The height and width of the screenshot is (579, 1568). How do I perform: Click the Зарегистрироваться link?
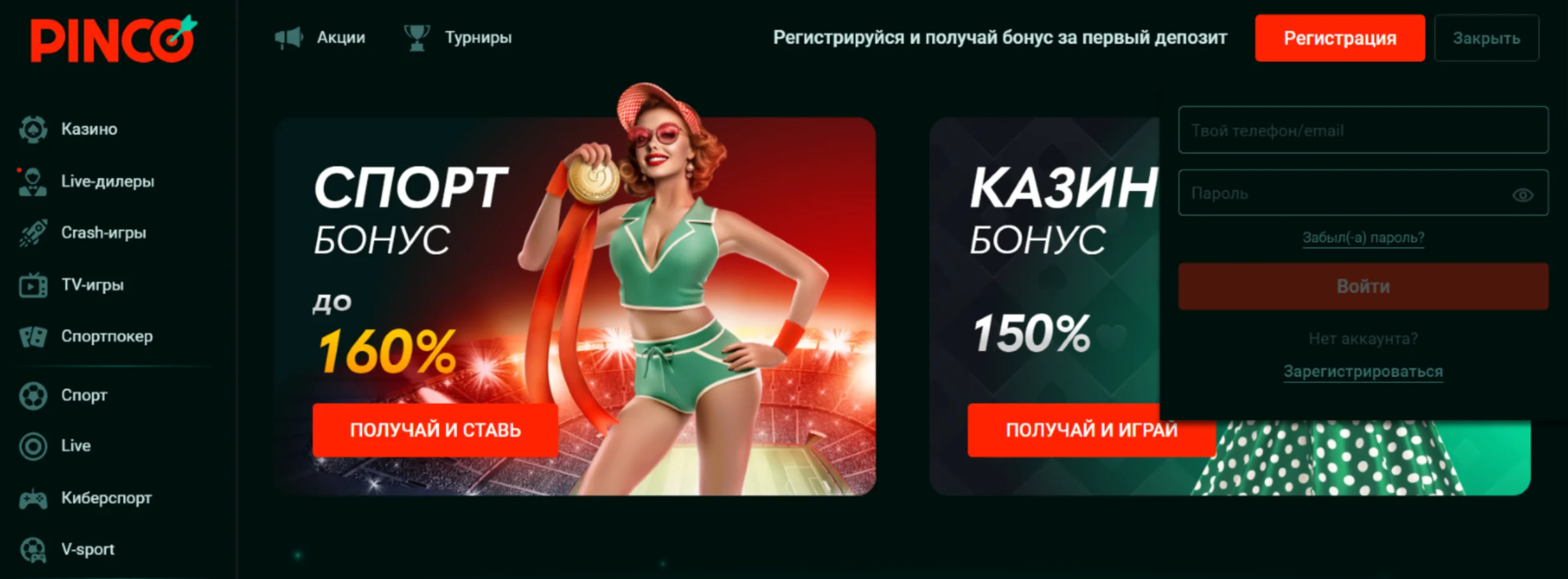click(1363, 371)
